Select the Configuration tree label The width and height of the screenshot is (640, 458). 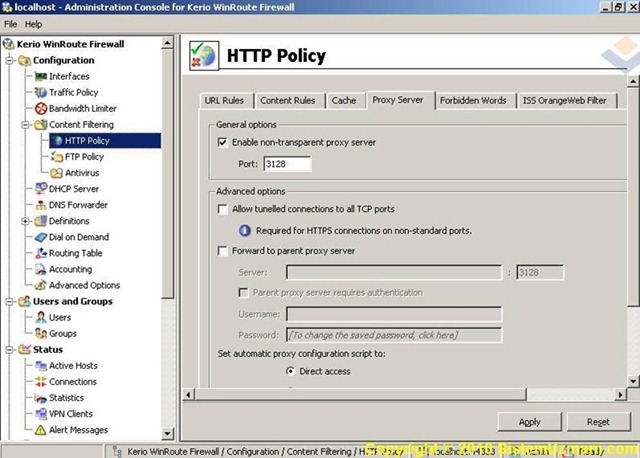coord(63,60)
